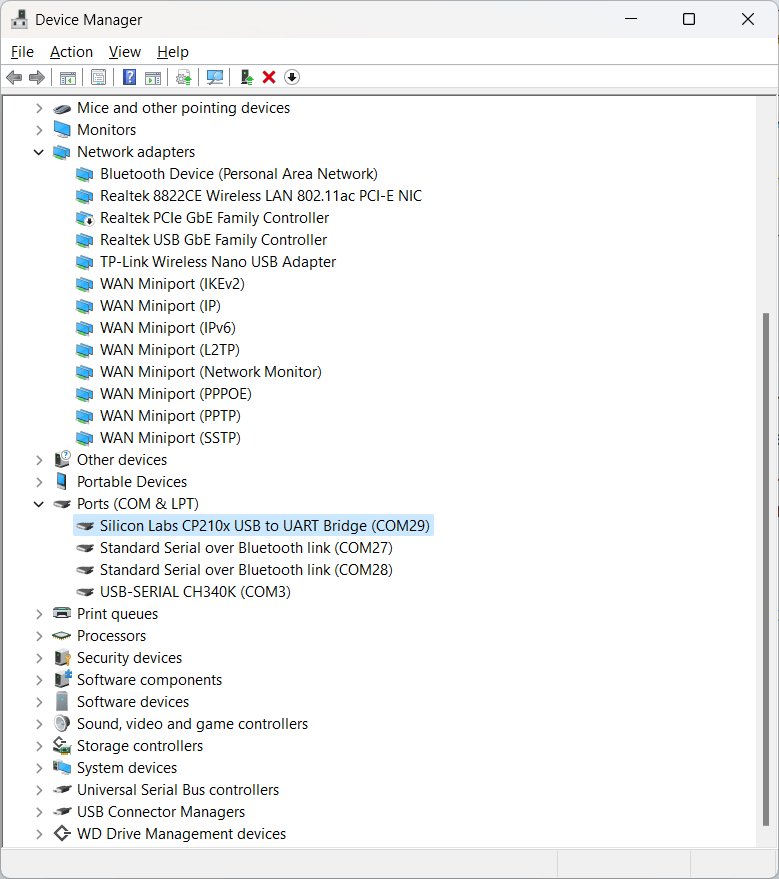Maximize the Device Manager window
779x879 pixels.
pos(689,19)
